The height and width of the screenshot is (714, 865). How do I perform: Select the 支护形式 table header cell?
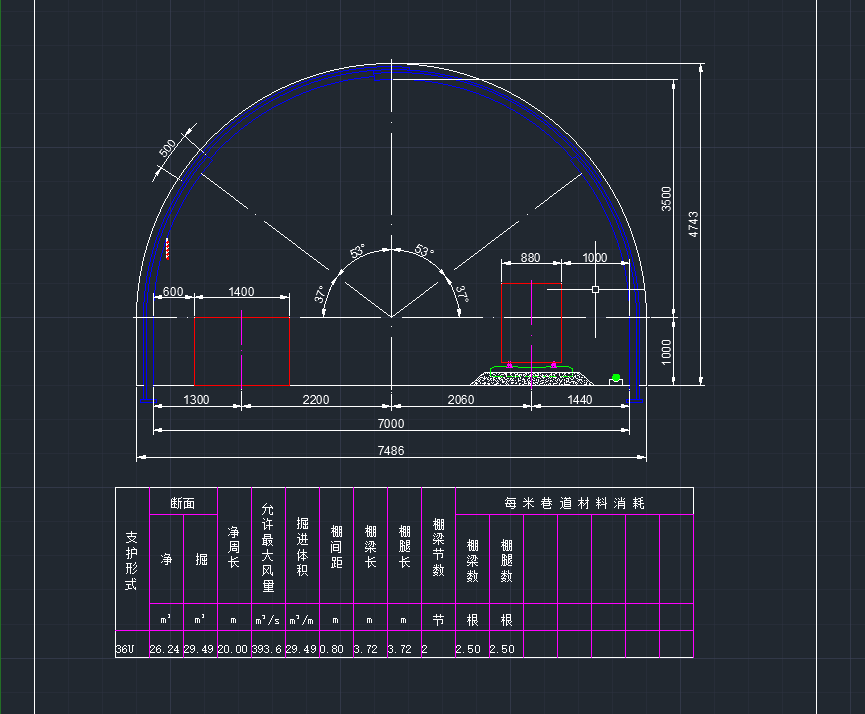(131, 560)
